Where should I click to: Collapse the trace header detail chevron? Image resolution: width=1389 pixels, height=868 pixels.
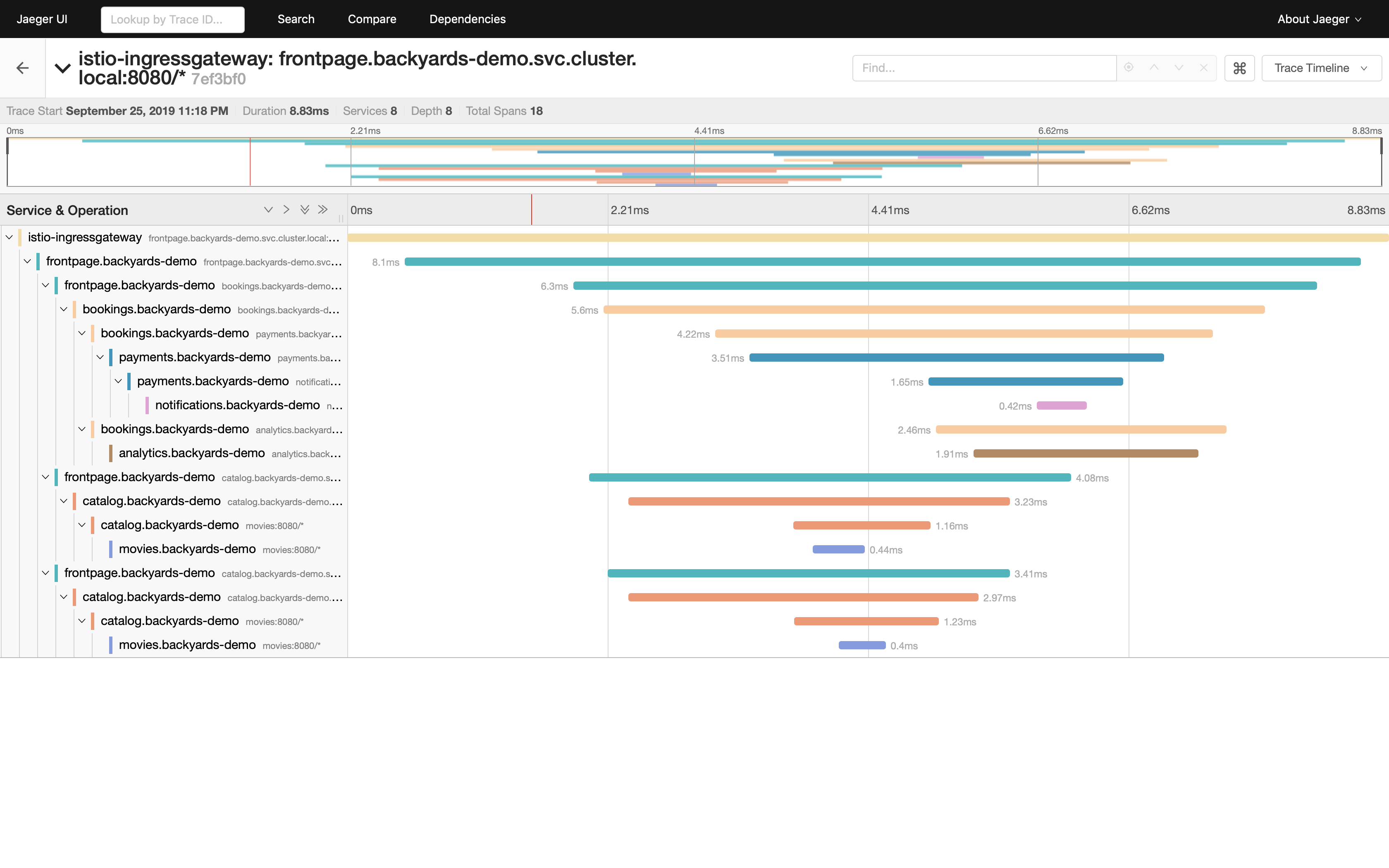click(x=62, y=68)
